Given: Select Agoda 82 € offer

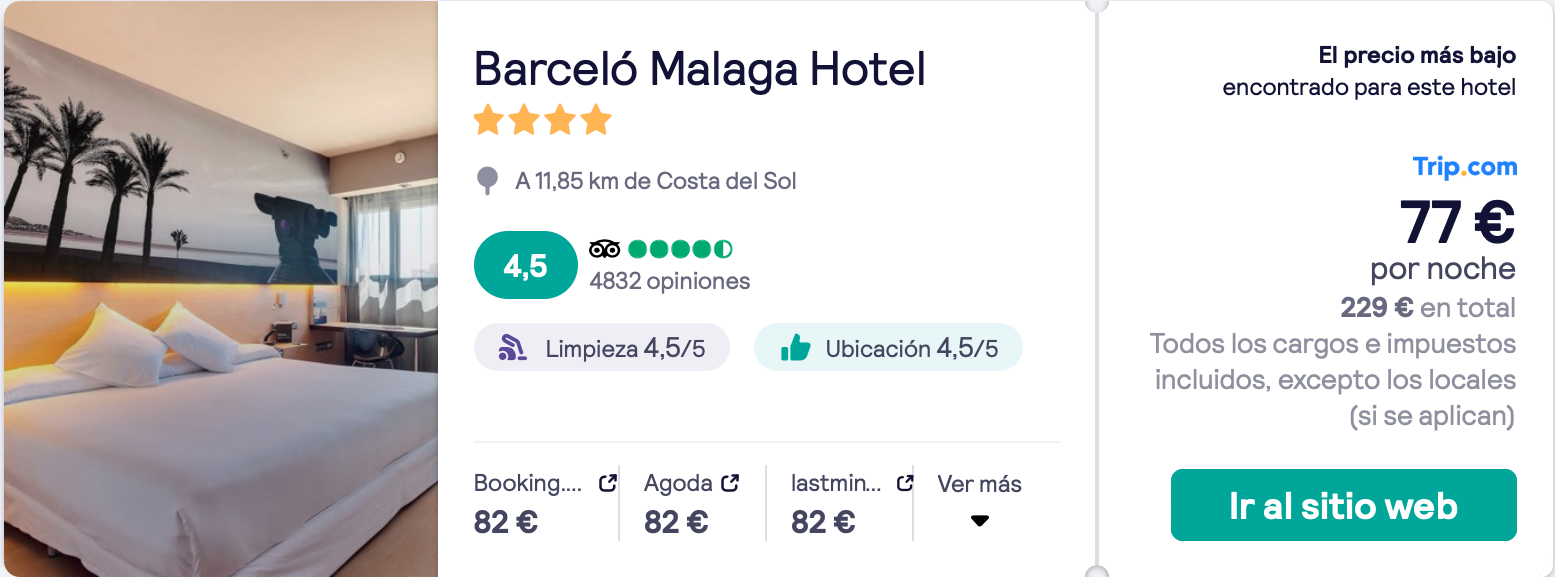Looking at the screenshot, I should (x=692, y=503).
